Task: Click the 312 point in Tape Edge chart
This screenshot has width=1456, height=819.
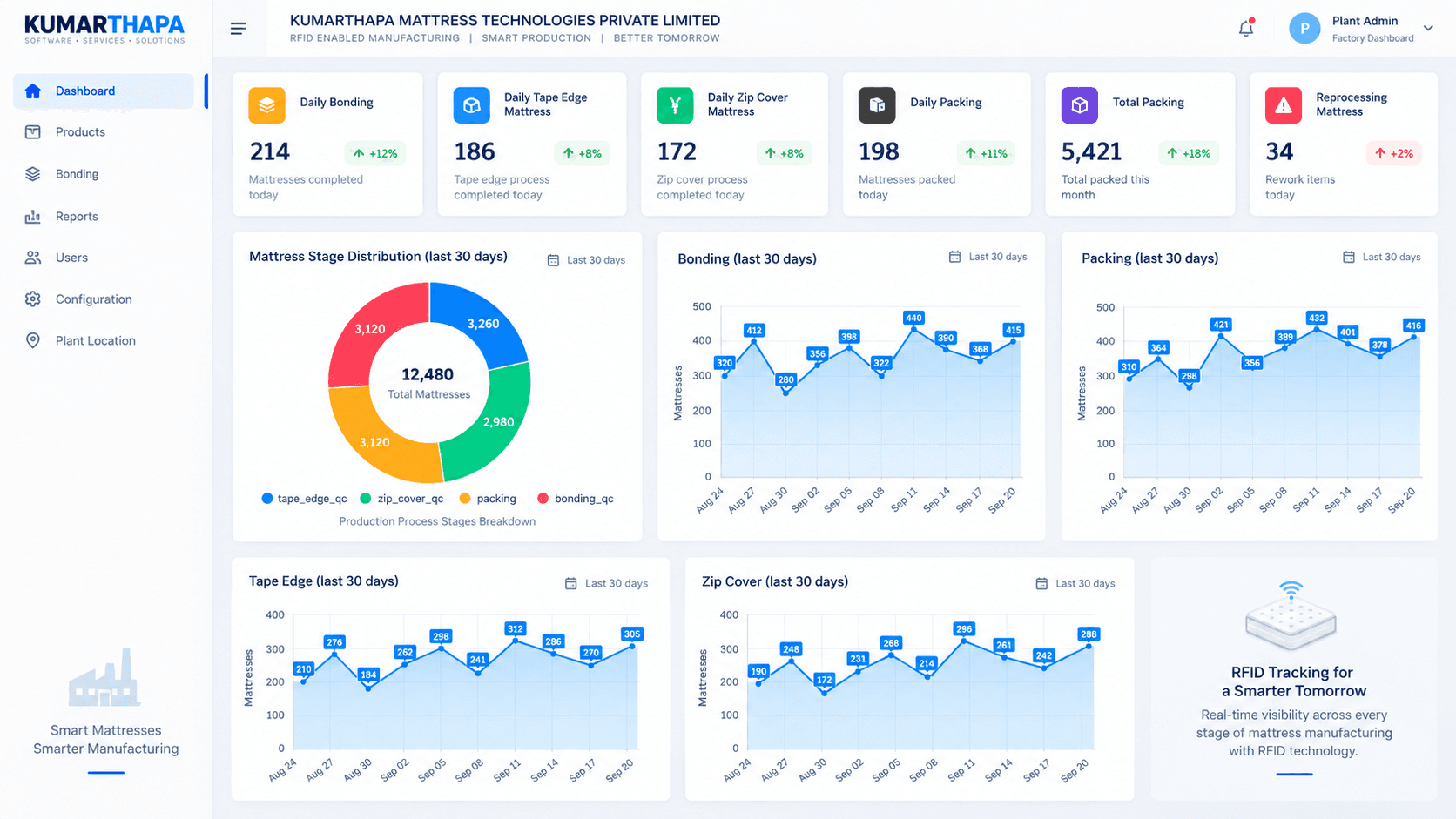Action: [x=516, y=641]
